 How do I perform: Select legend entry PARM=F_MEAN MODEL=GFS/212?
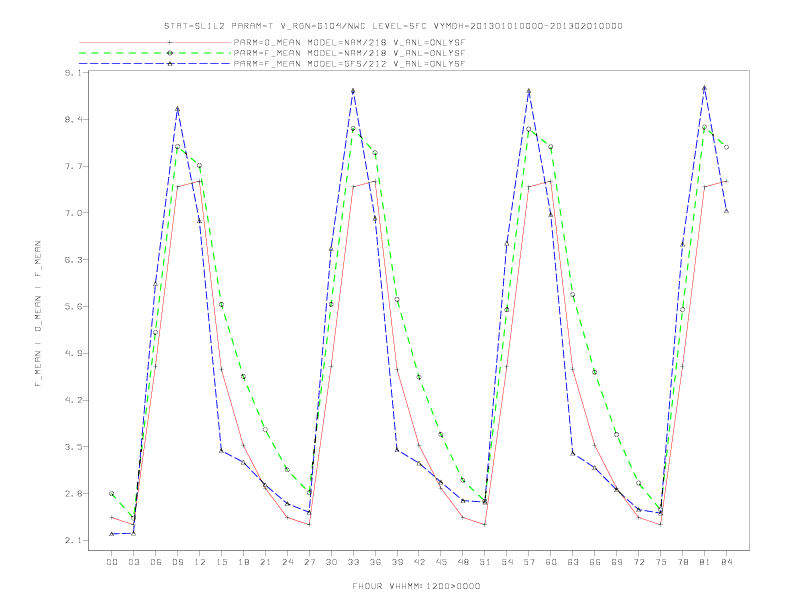(349, 64)
